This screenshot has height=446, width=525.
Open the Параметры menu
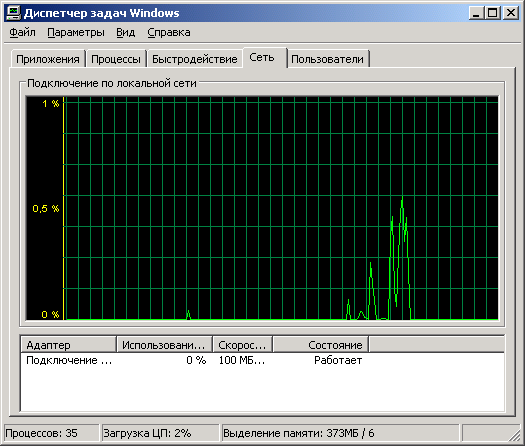pos(76,32)
